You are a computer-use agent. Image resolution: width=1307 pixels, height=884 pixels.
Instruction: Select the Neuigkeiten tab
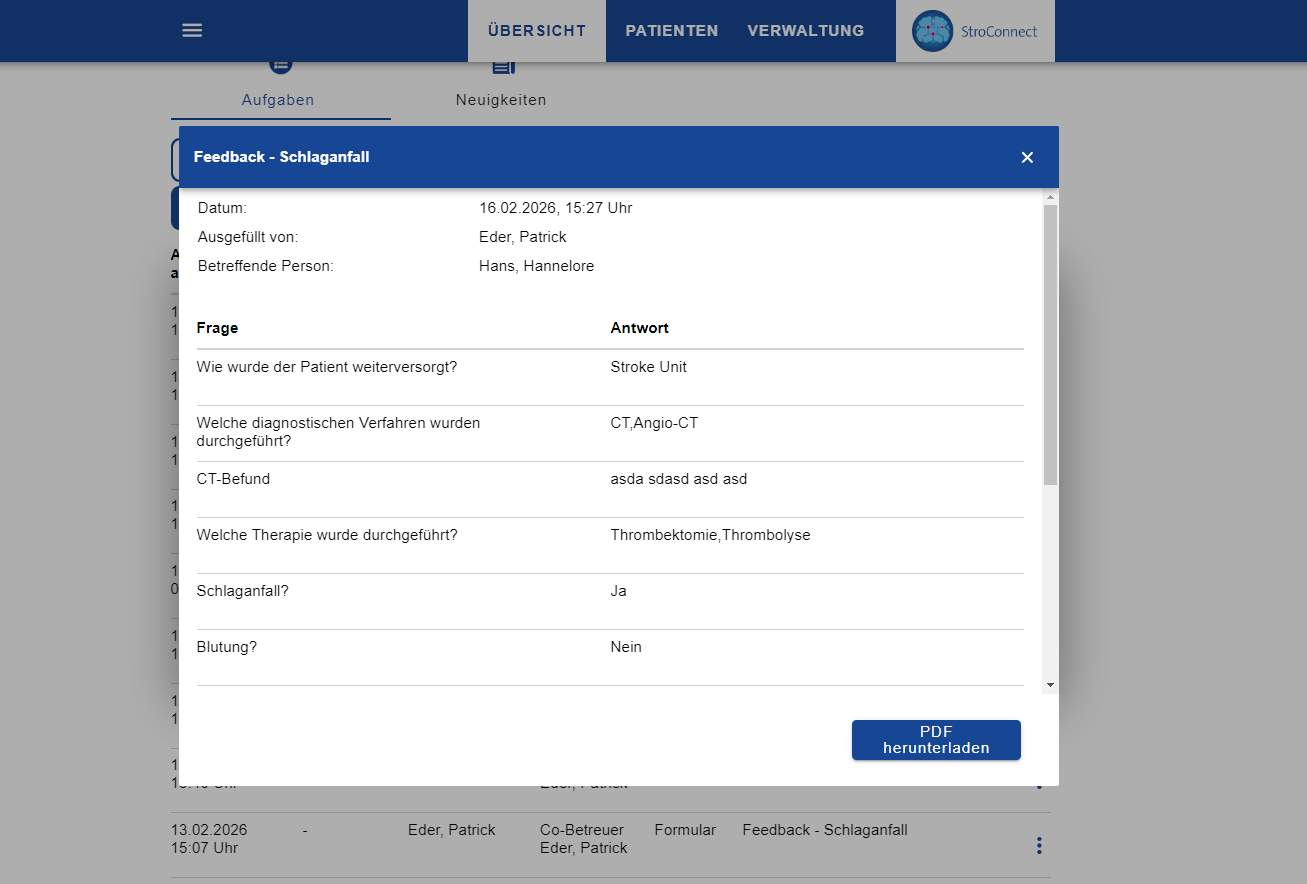501,100
